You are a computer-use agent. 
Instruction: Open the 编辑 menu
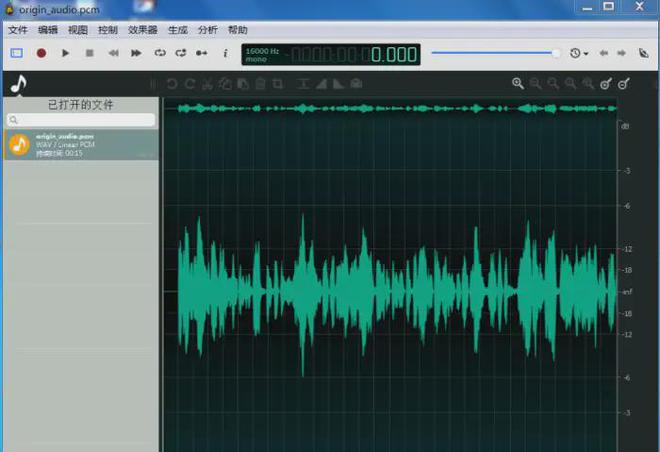[x=48, y=30]
